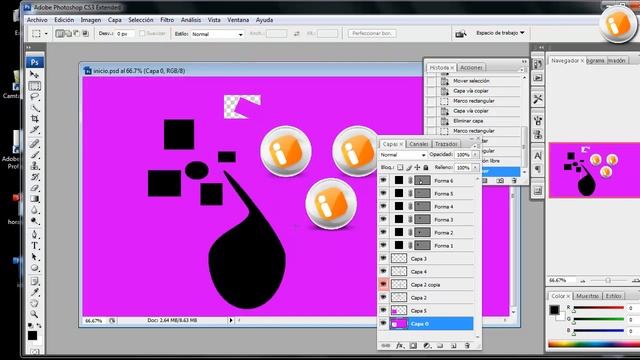
Task: Switch to the Canales tab
Action: [418, 144]
